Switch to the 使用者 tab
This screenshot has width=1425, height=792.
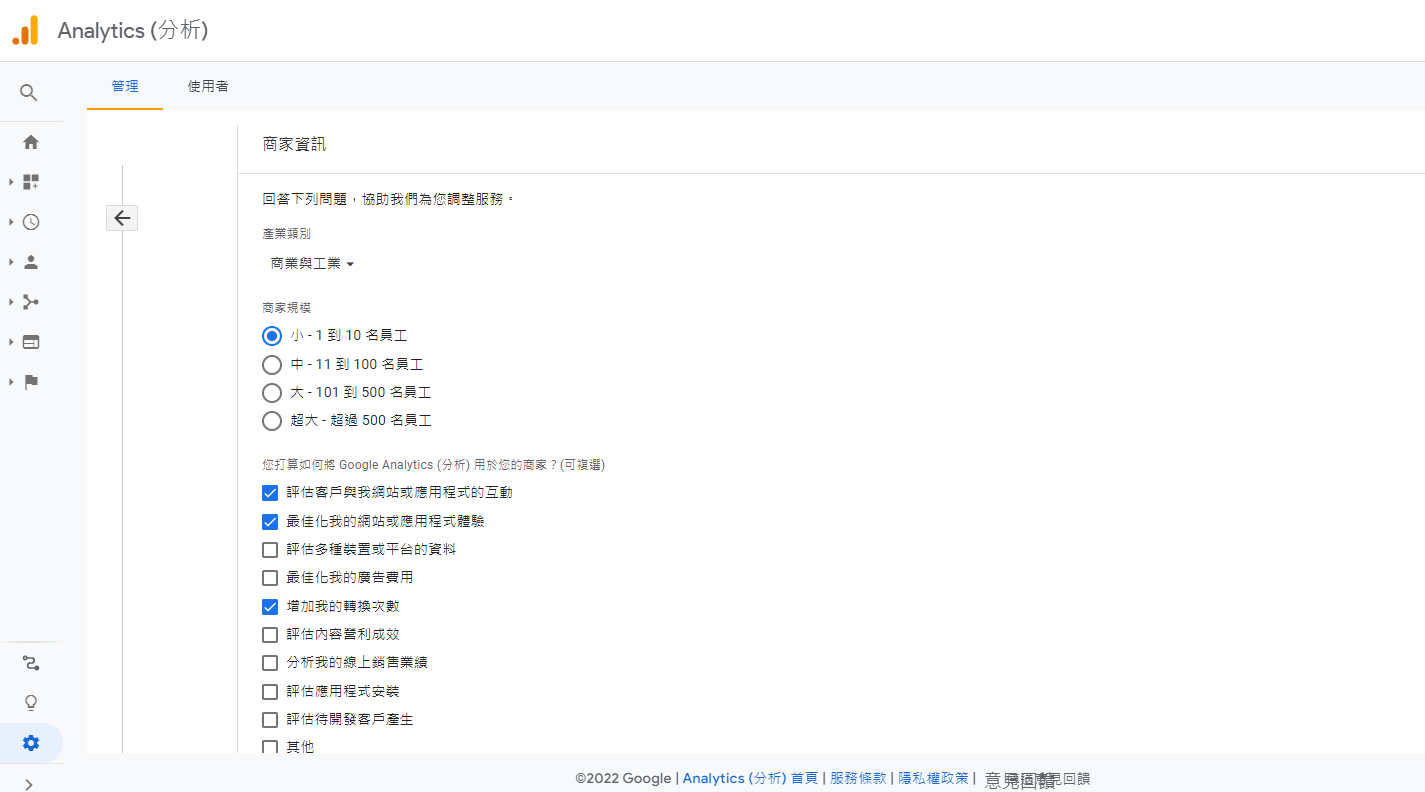pyautogui.click(x=208, y=86)
